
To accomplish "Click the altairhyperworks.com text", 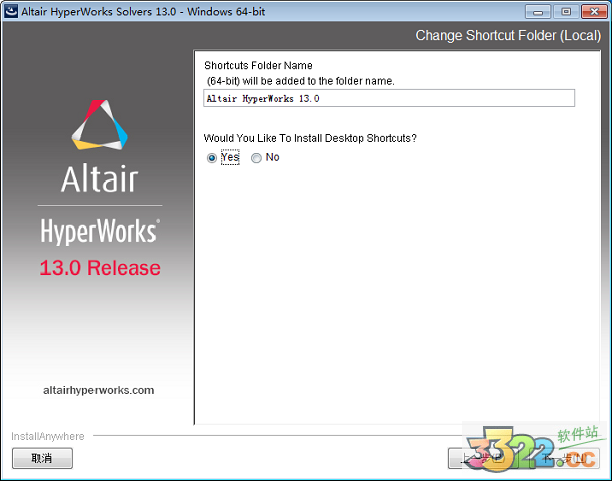I will pyautogui.click(x=98, y=390).
